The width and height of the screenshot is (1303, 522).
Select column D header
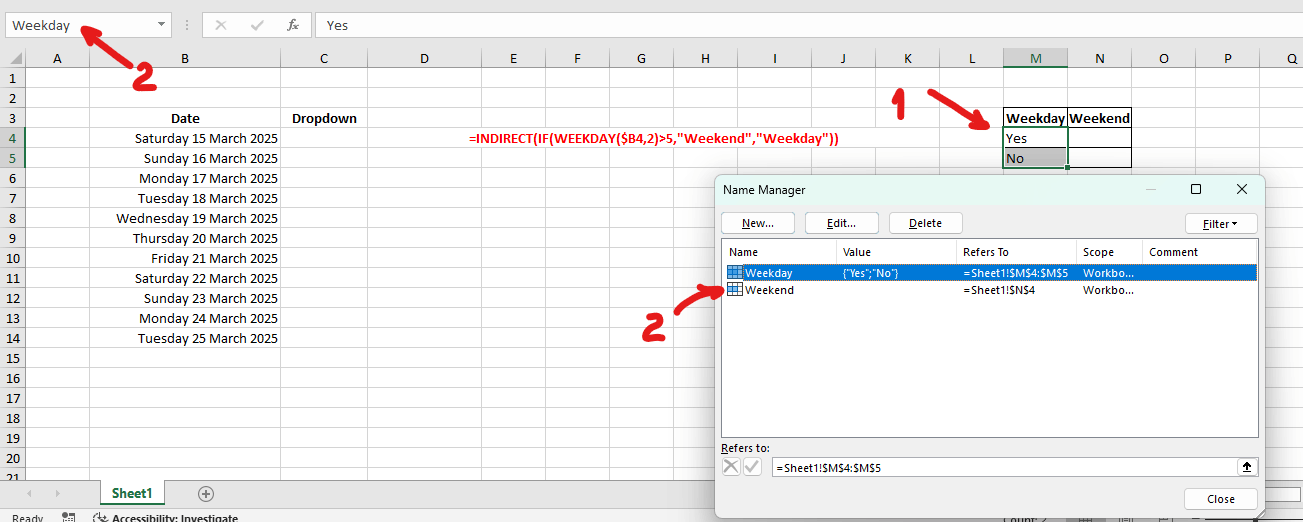pyautogui.click(x=424, y=59)
